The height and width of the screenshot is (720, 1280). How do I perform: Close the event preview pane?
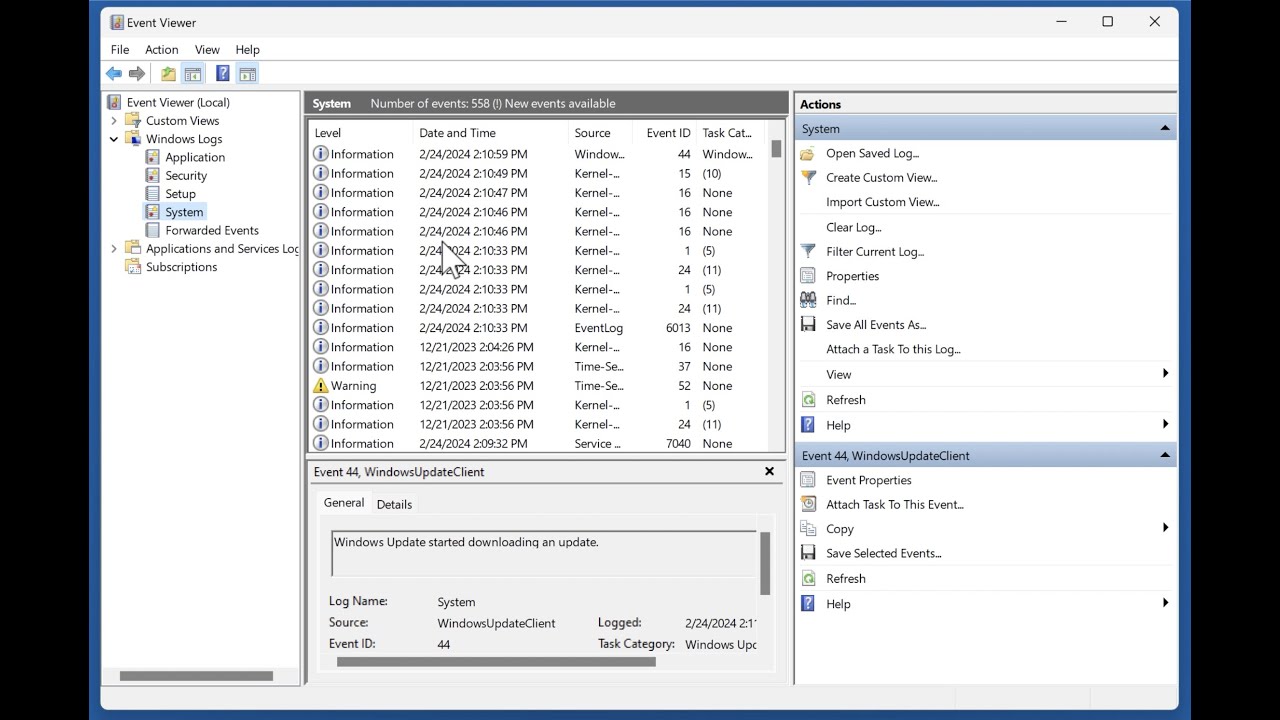(769, 471)
